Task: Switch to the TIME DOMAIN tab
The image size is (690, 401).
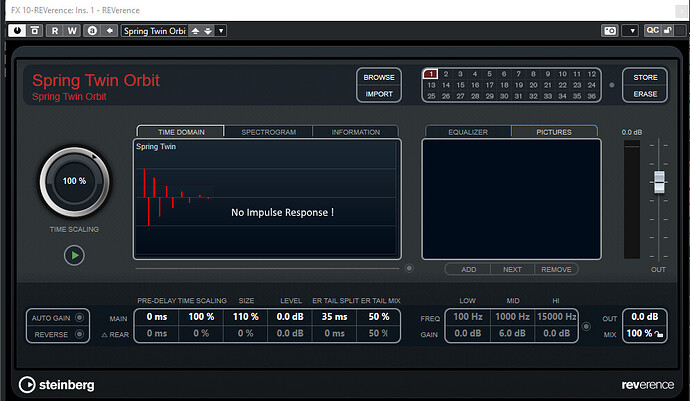Action: pos(181,132)
